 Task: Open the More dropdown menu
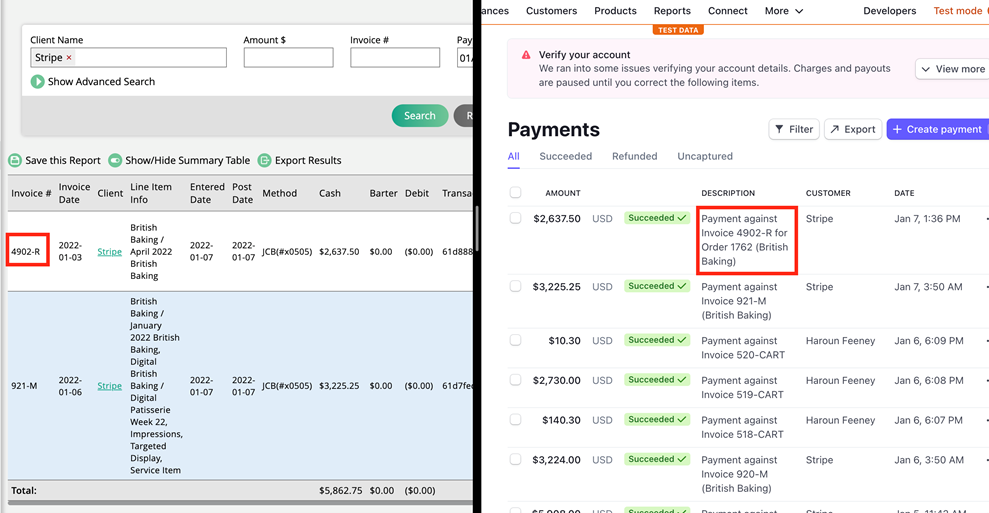(x=784, y=11)
